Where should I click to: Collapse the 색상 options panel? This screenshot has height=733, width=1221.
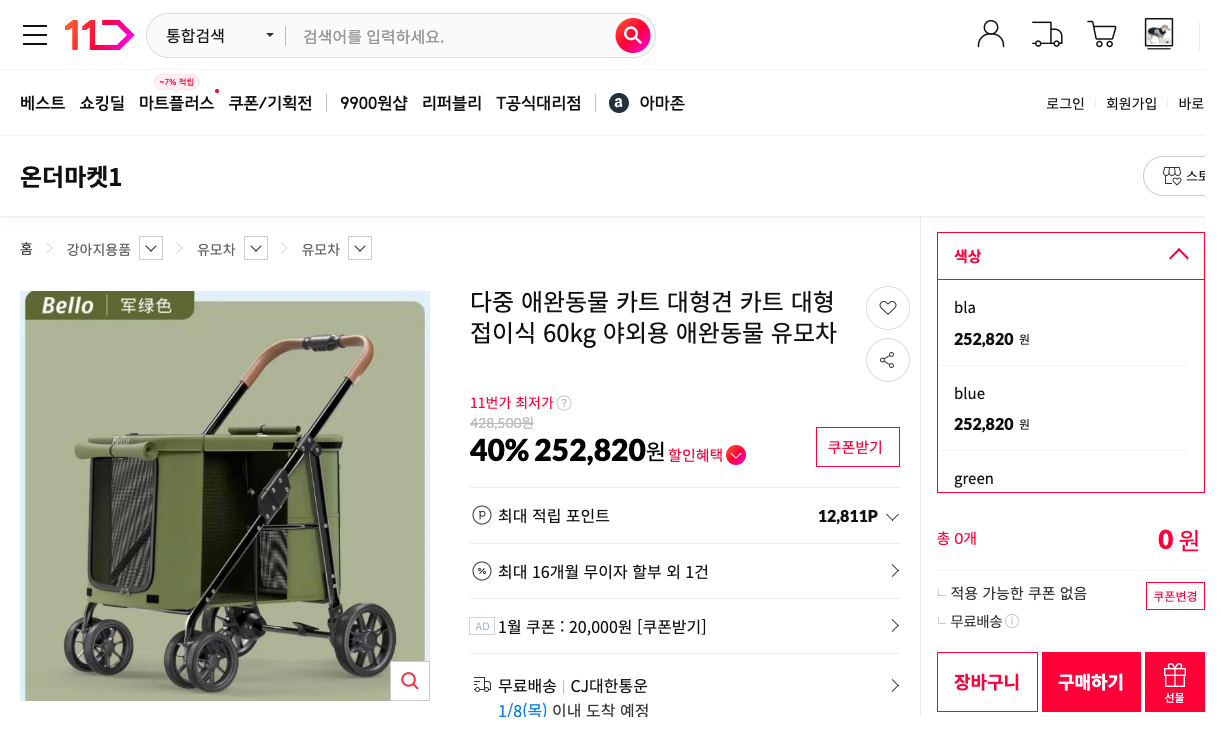click(1180, 255)
